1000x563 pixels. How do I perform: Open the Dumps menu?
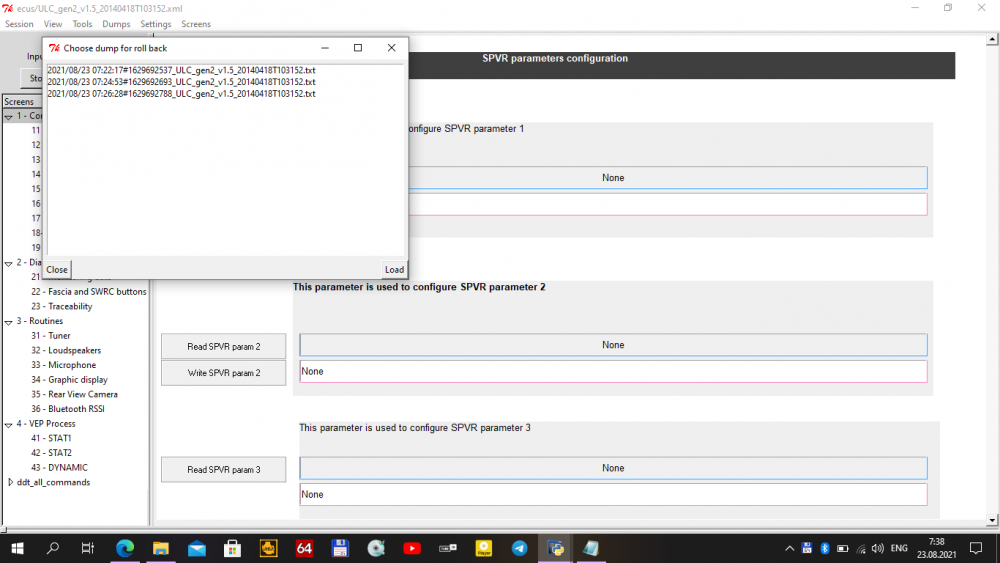coord(116,24)
